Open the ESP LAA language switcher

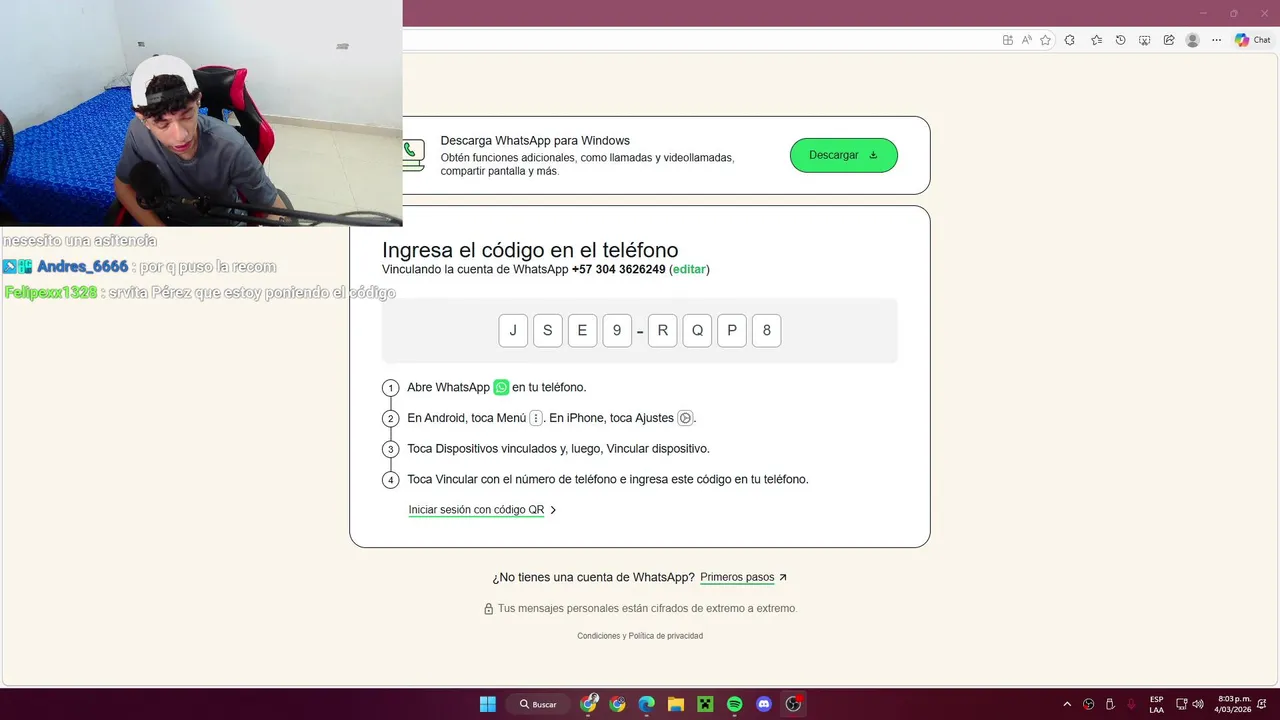coord(1156,704)
